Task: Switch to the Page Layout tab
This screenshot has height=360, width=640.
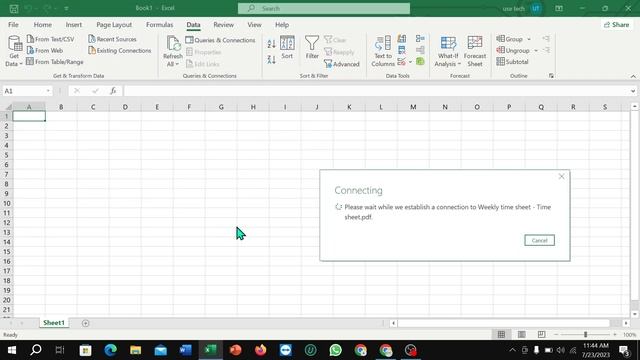Action: [114, 25]
